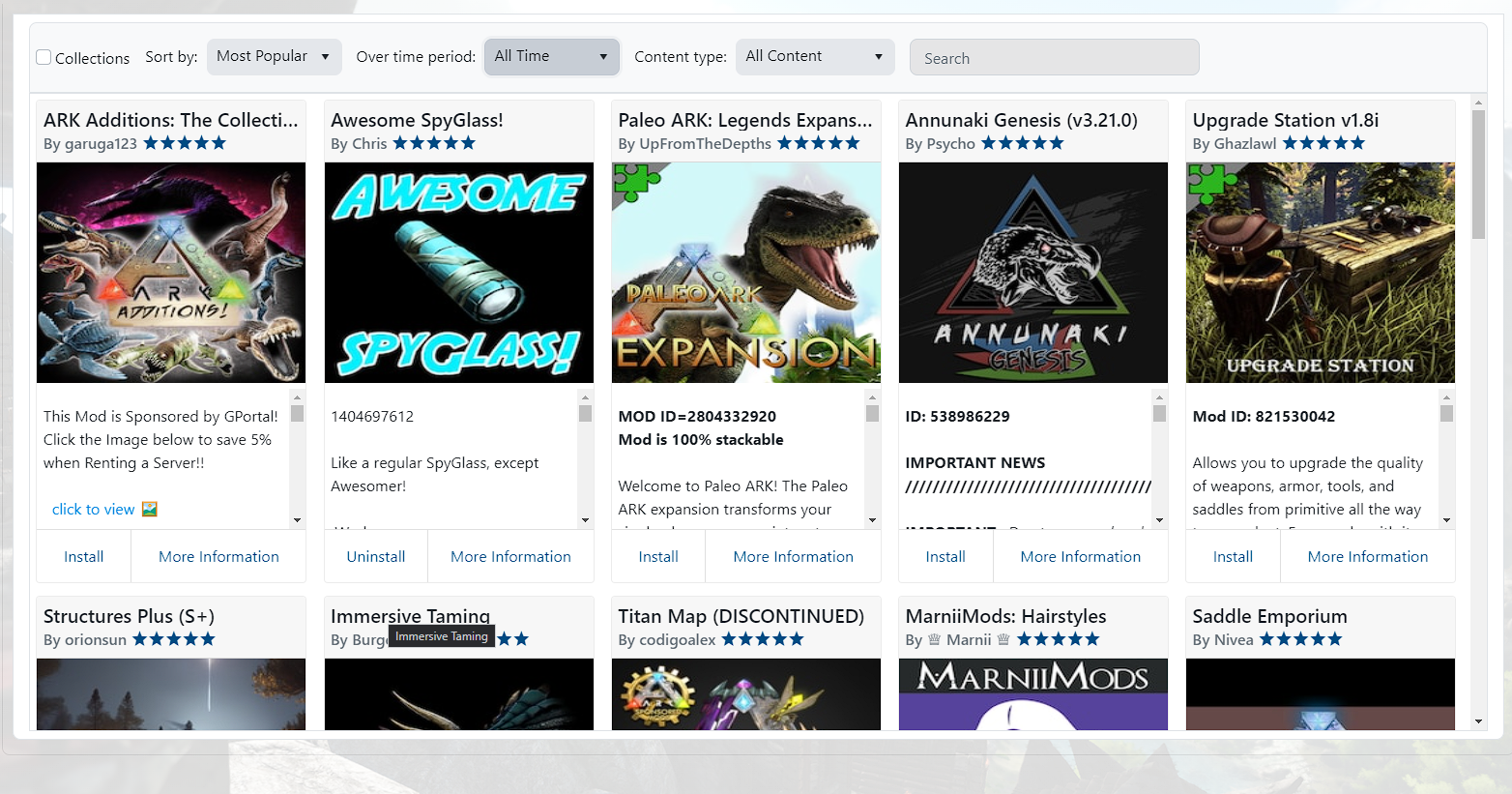The height and width of the screenshot is (794, 1512).
Task: Click the Structures Plus thumbnail image
Action: [171, 694]
